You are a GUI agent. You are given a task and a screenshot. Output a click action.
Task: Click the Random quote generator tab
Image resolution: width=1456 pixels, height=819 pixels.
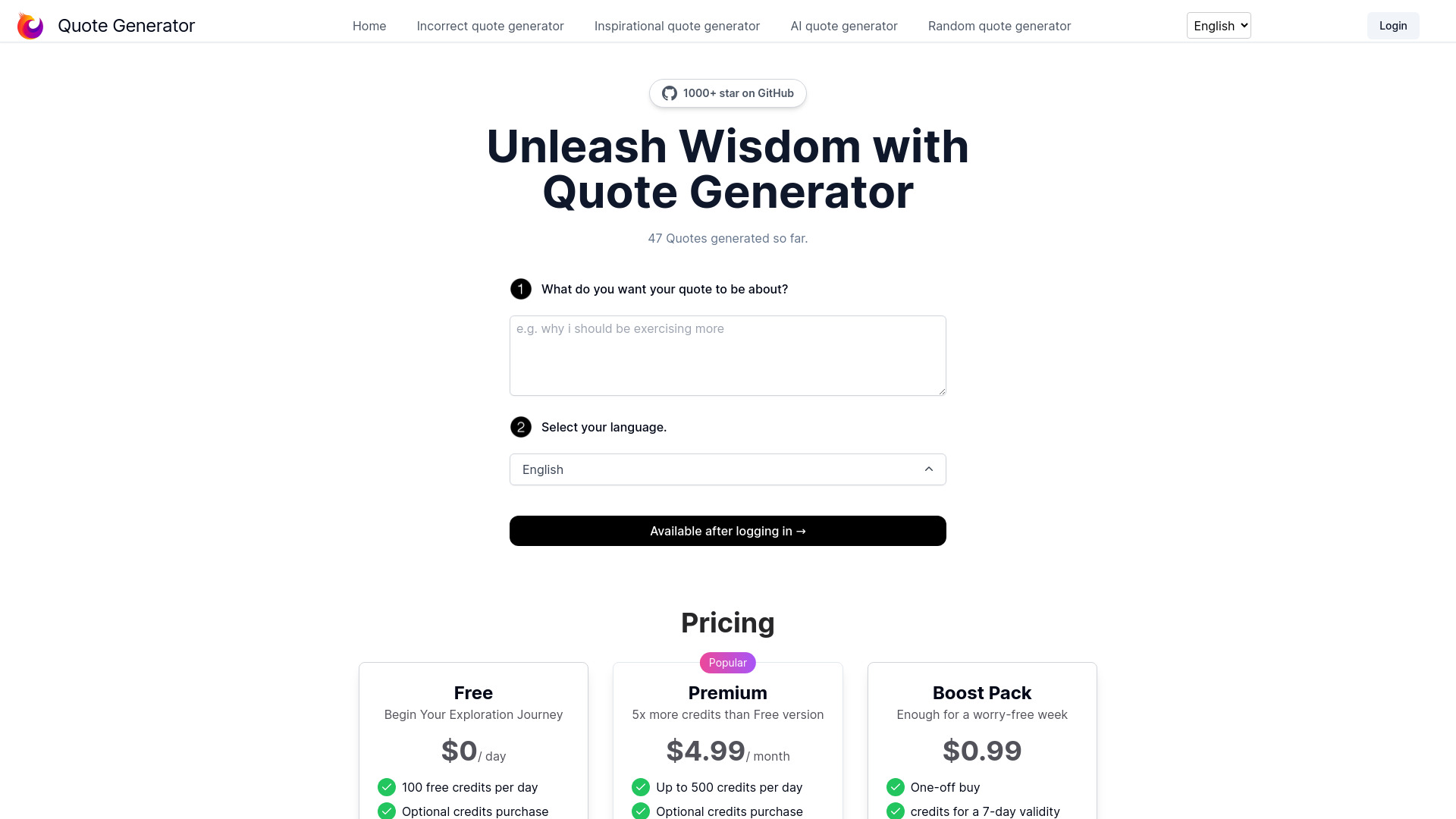[999, 25]
